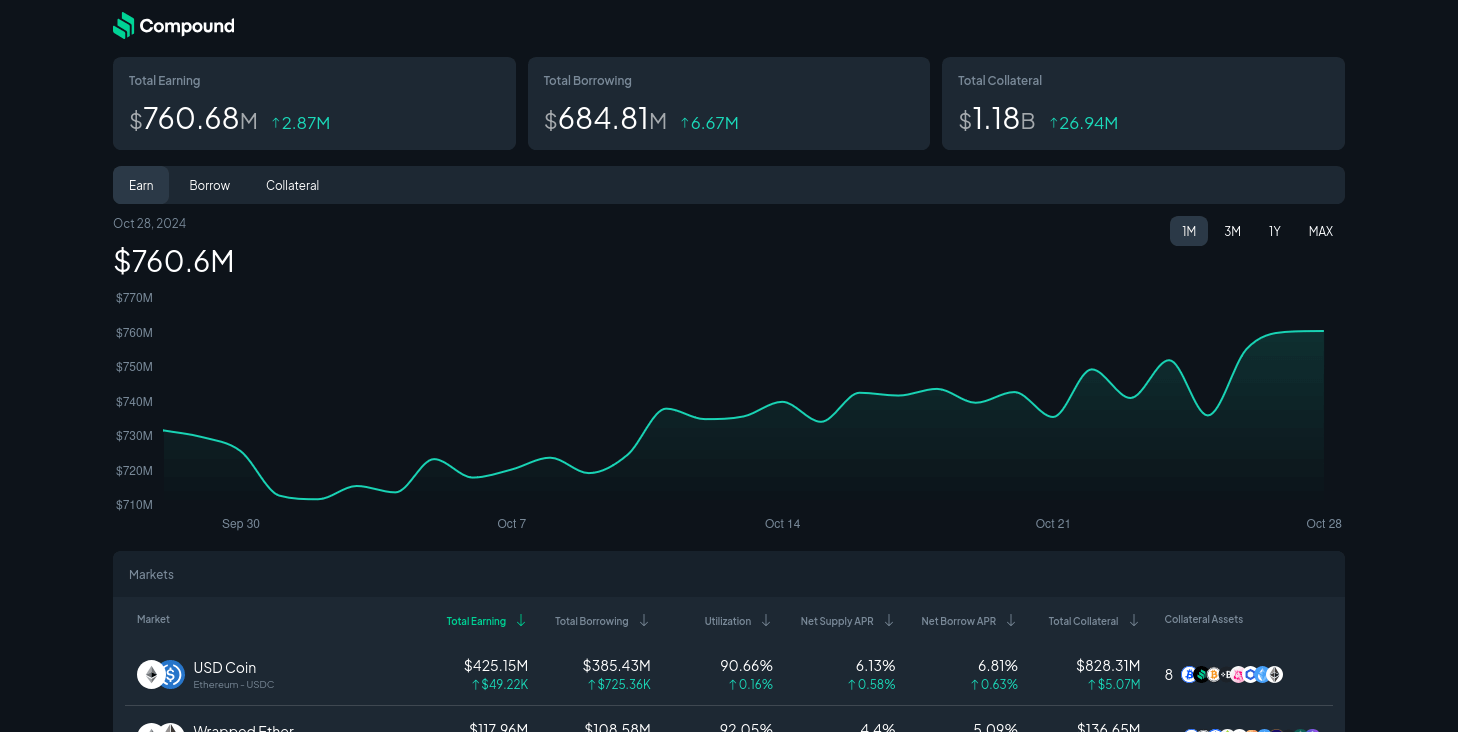
Task: Click the Total Earning column header
Action: pos(476,621)
